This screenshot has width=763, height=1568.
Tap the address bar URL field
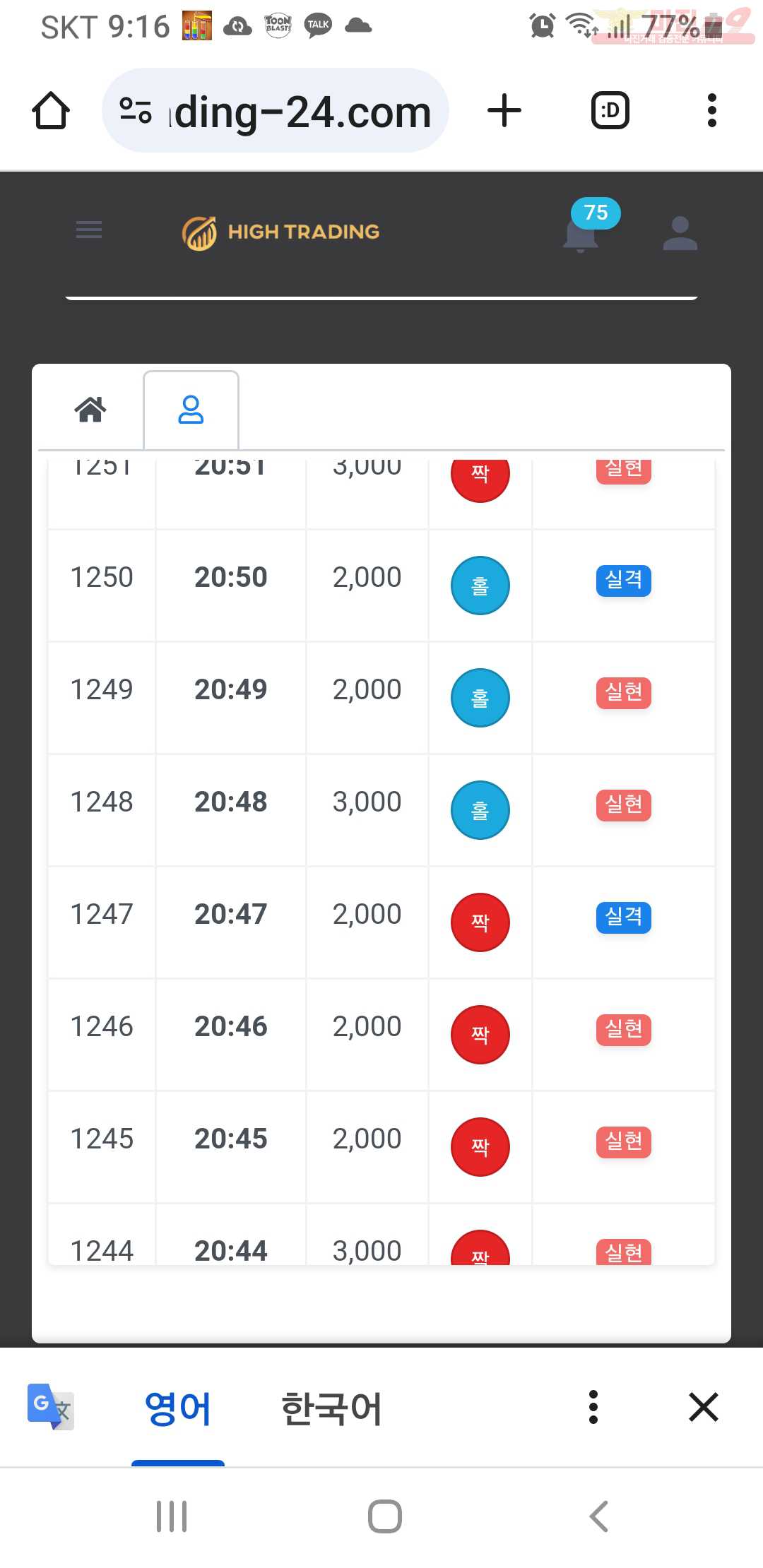tap(276, 111)
